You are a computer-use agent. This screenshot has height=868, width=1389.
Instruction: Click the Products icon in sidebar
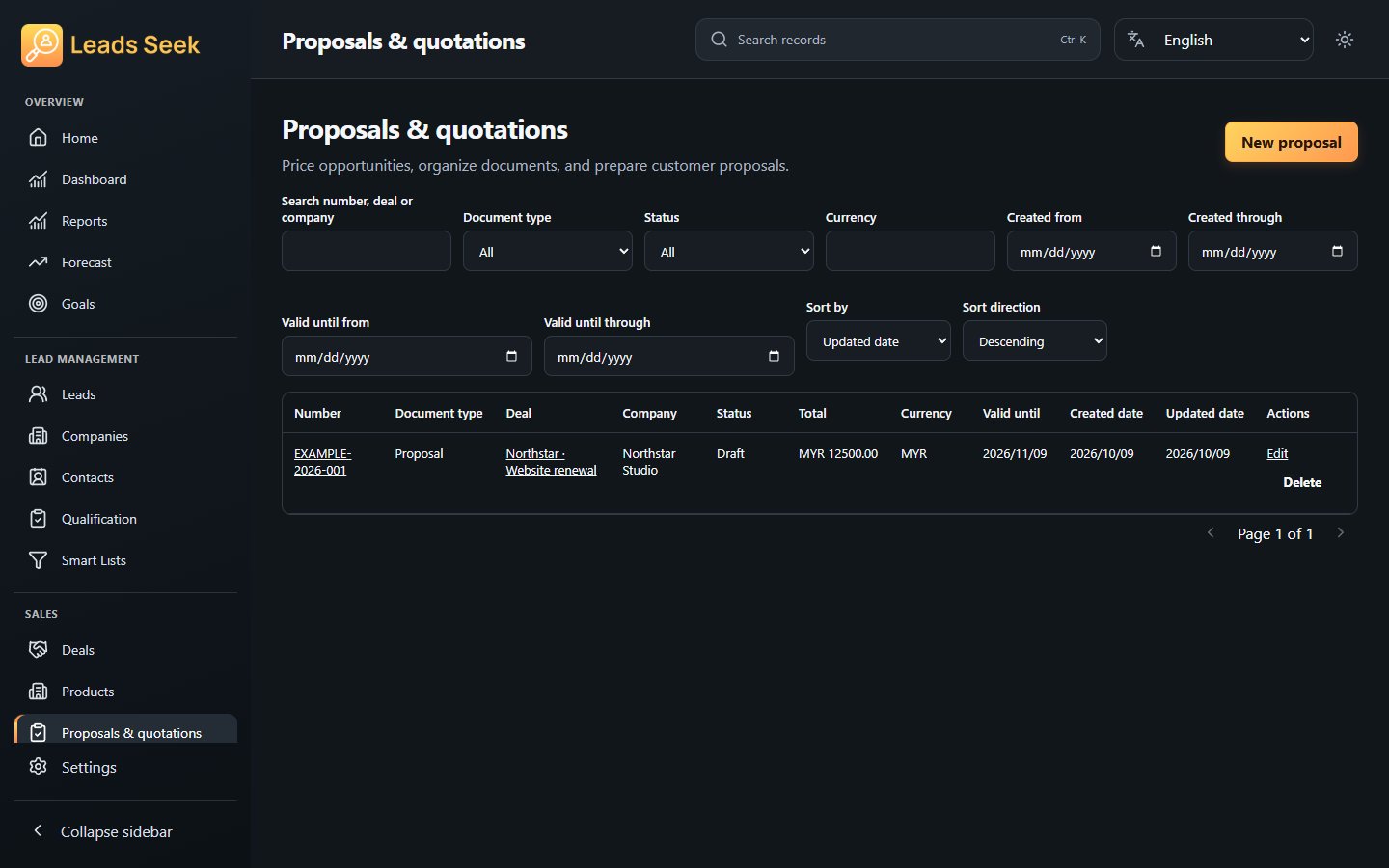38,692
